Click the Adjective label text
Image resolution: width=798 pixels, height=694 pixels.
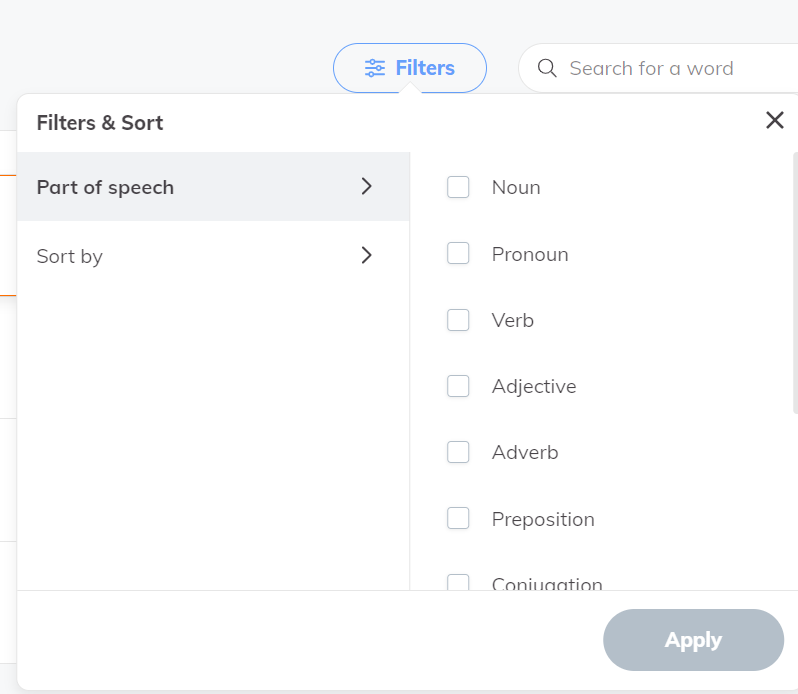(534, 386)
